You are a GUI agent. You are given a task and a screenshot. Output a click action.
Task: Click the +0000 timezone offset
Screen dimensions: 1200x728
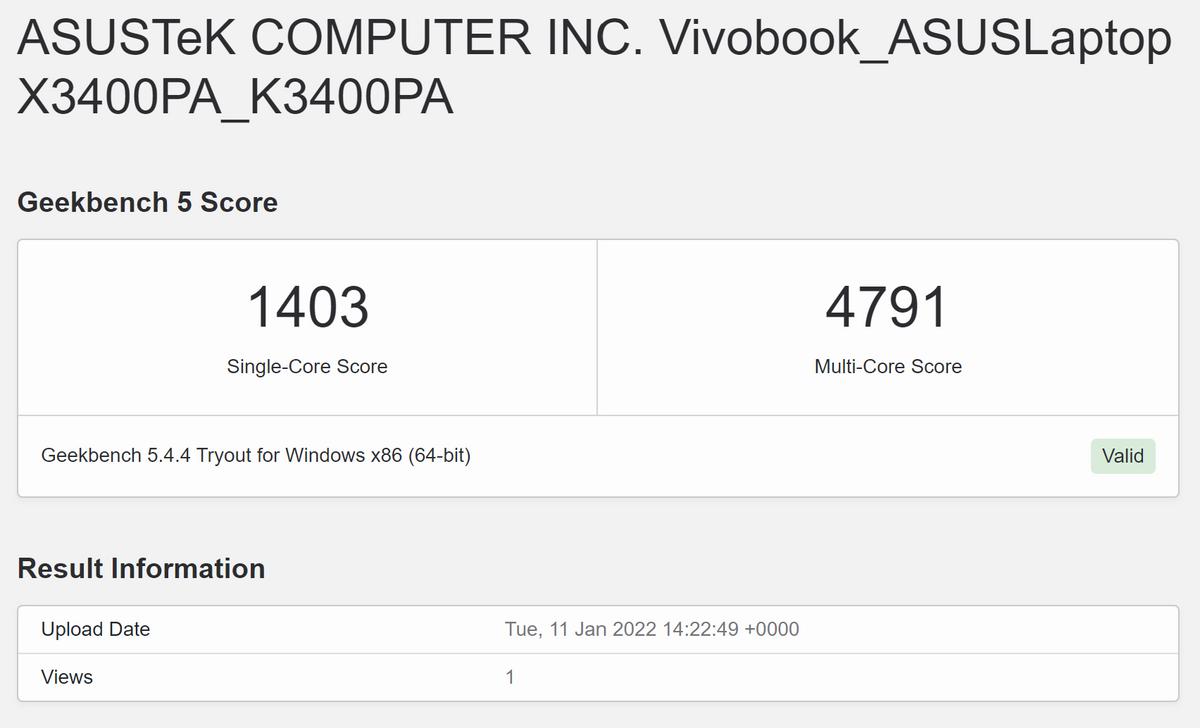pyautogui.click(x=772, y=629)
